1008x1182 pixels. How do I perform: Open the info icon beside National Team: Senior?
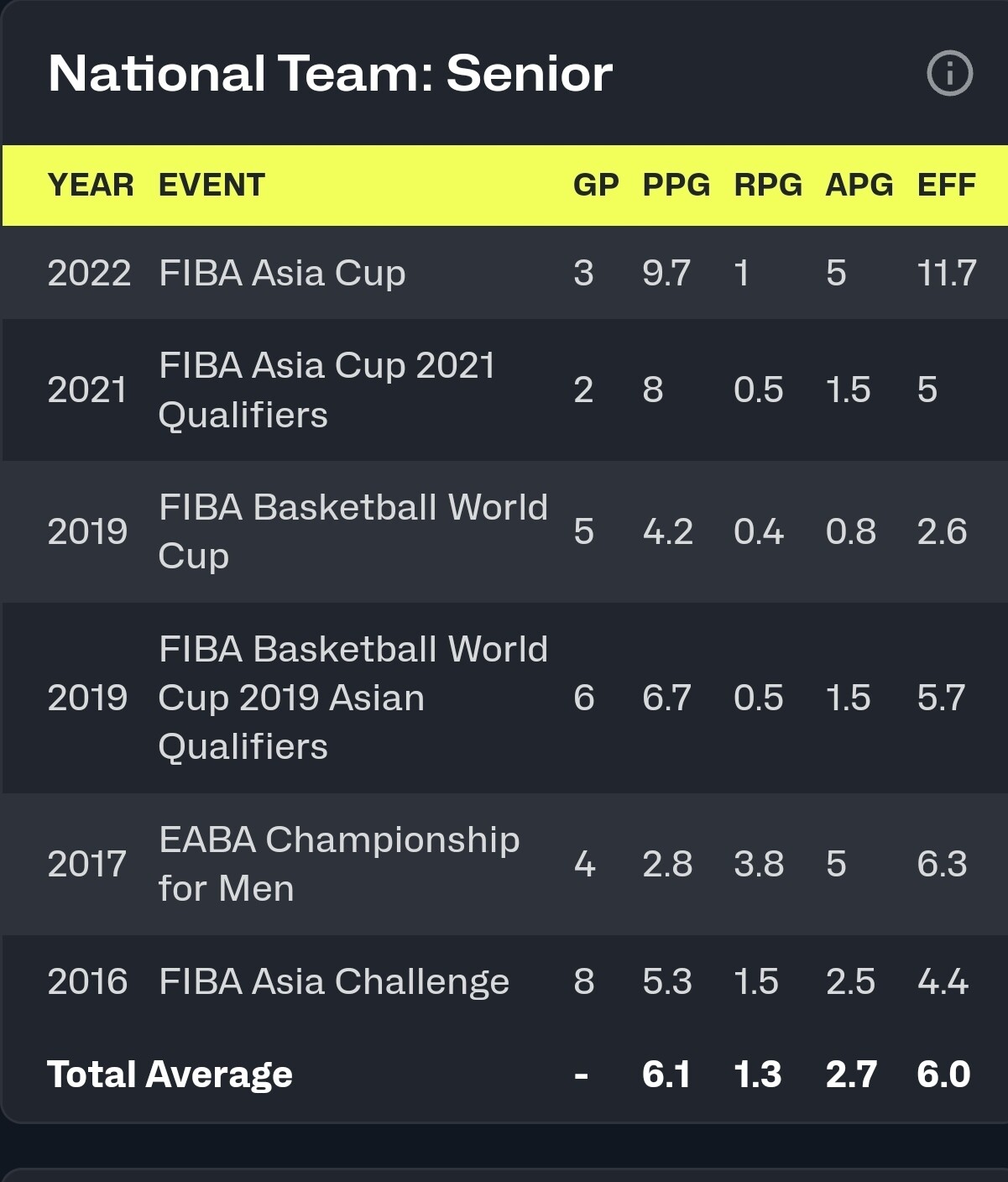pos(949,73)
